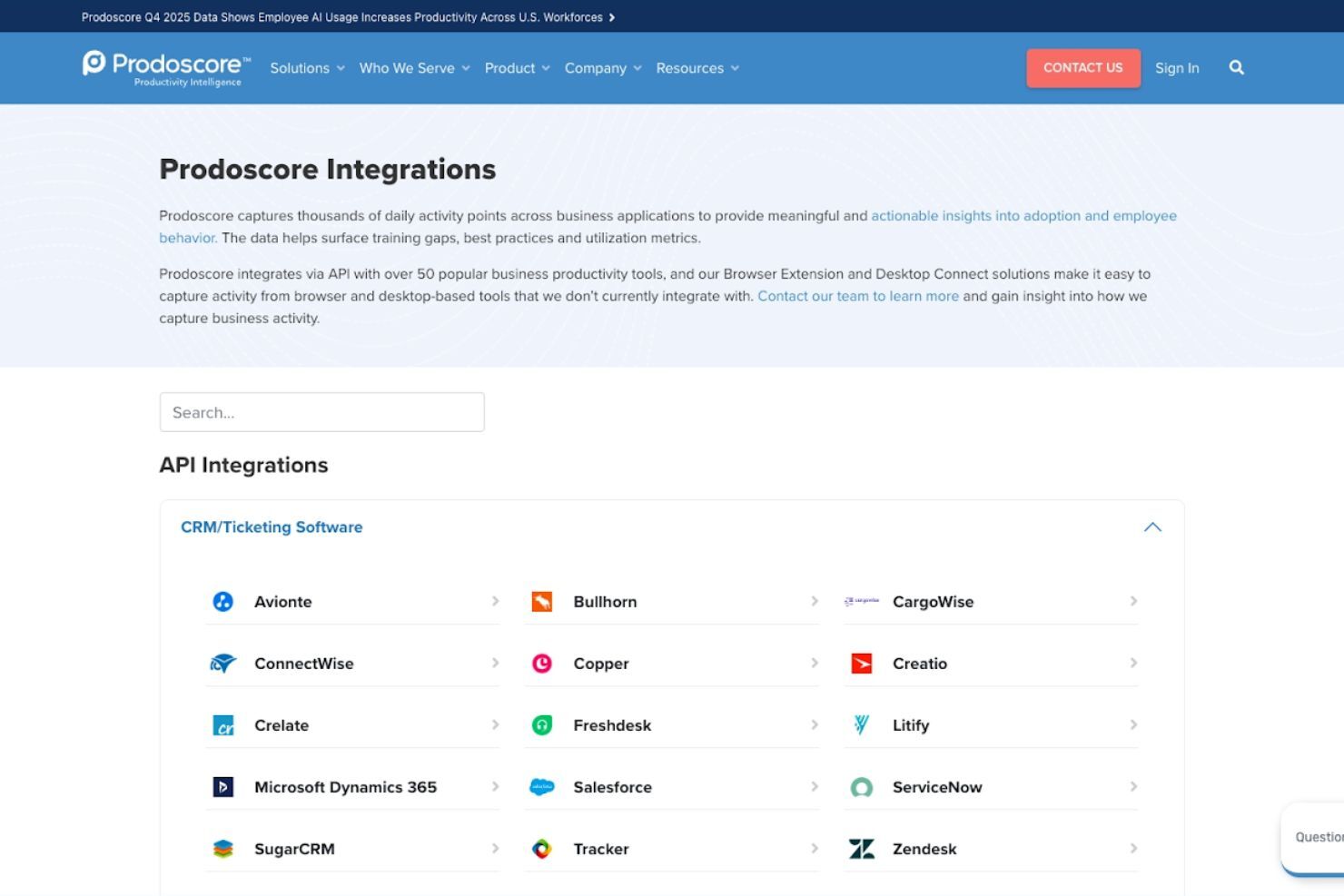Viewport: 1344px width, 896px height.
Task: Click inside the Search field
Action: 321,412
